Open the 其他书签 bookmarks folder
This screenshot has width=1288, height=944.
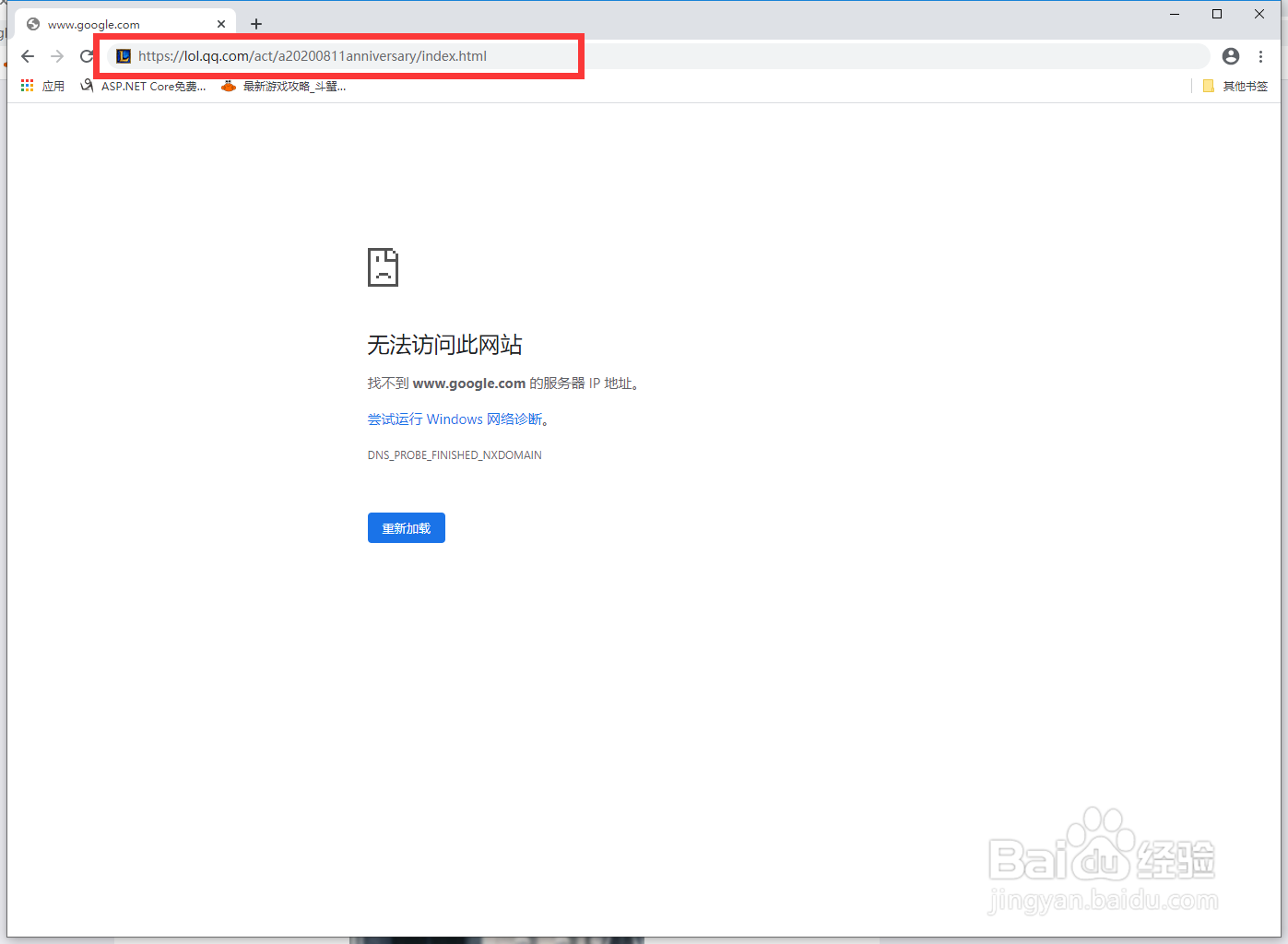[1235, 86]
